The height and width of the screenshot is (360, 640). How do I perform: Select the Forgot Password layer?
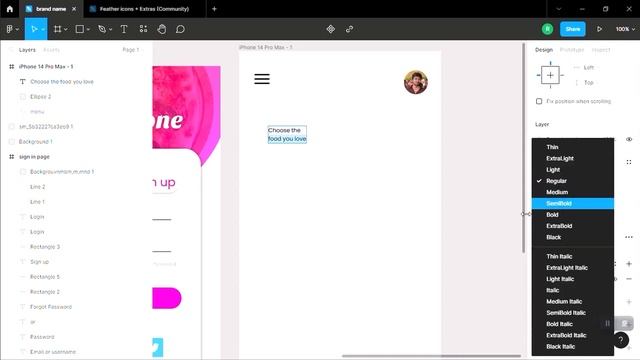click(51, 307)
